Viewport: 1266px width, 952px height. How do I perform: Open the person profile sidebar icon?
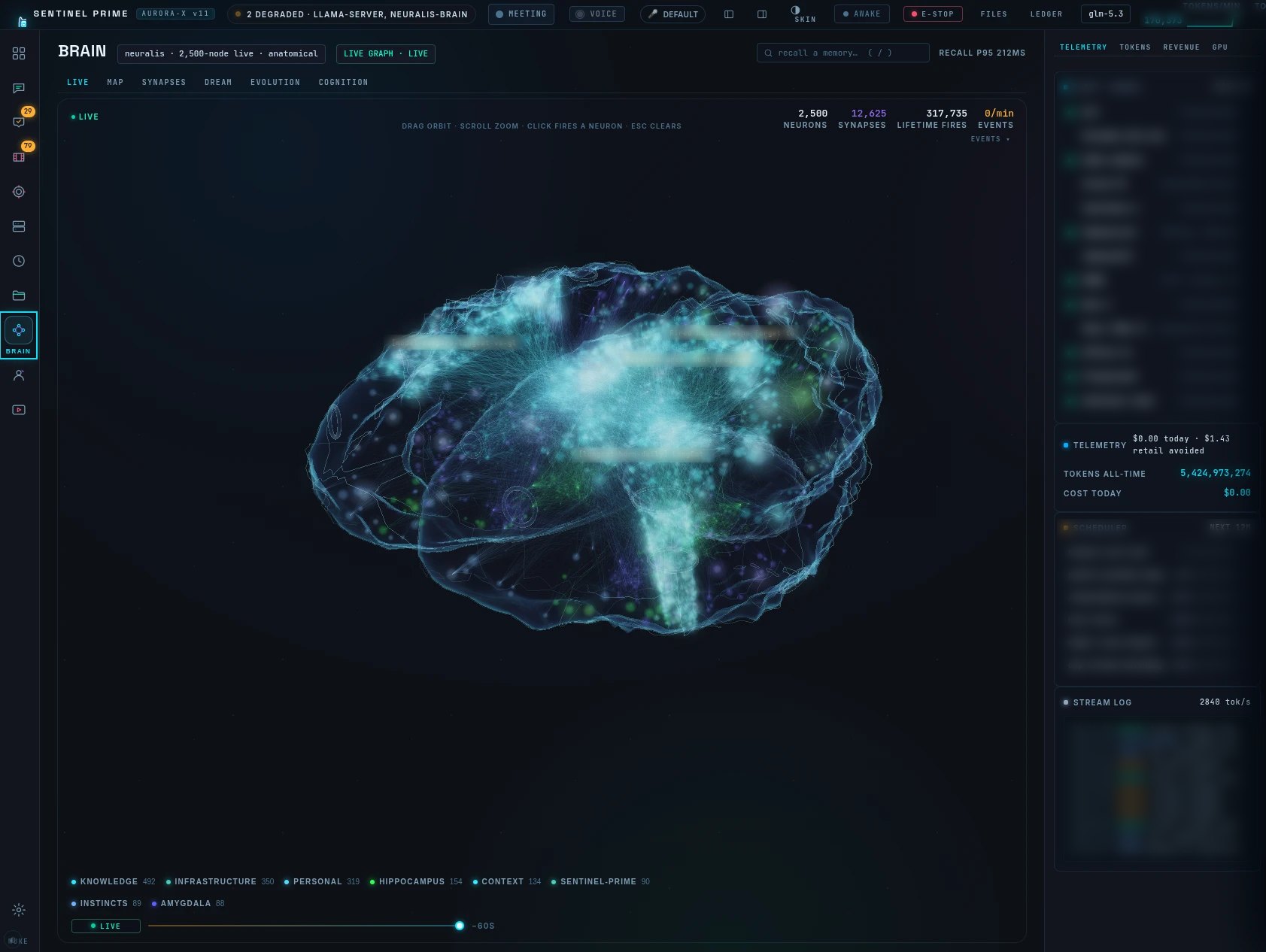click(19, 375)
